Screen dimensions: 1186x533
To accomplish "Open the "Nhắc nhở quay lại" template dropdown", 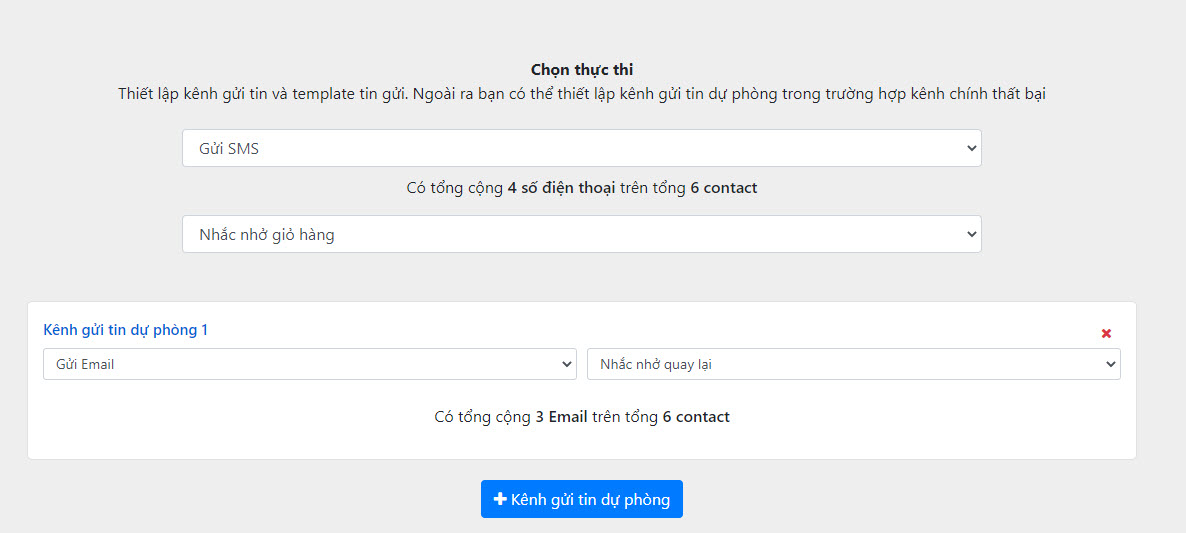I will pyautogui.click(x=853, y=364).
